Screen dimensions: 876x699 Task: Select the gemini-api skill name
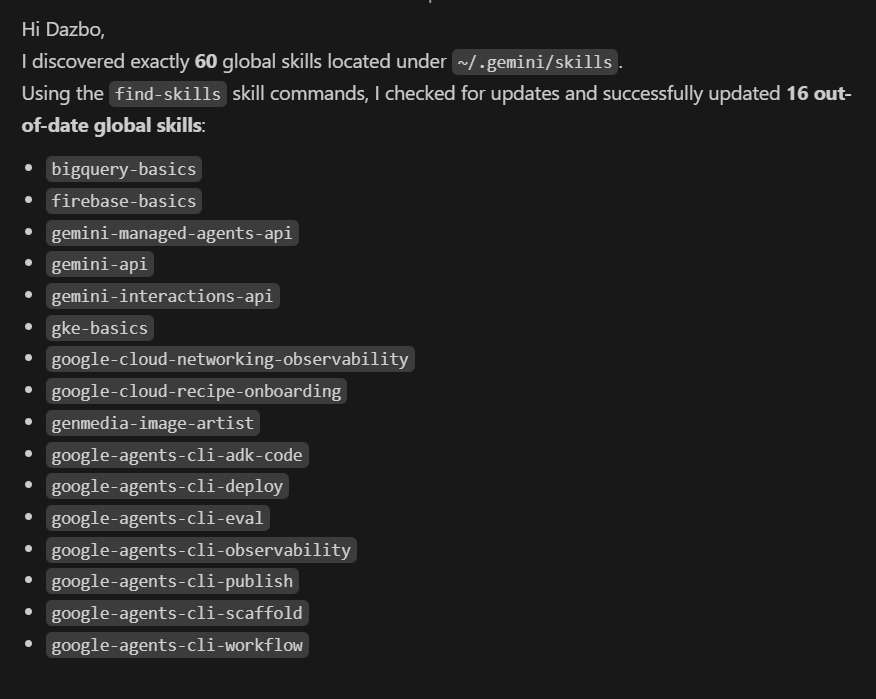(99, 264)
